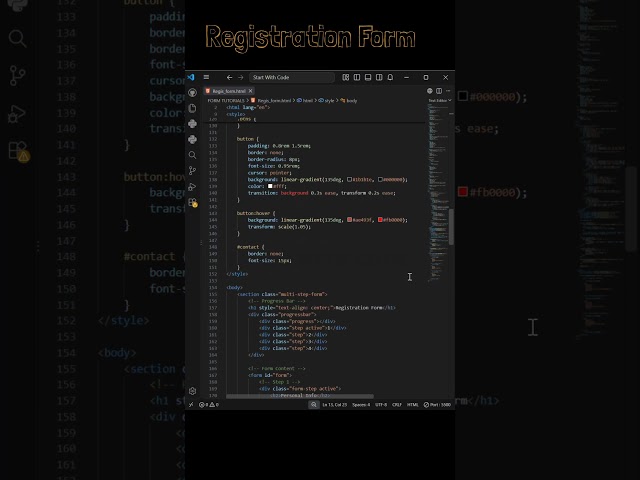Click the editor vertical scrollbar thumb
The image size is (640, 480).
click(x=451, y=227)
